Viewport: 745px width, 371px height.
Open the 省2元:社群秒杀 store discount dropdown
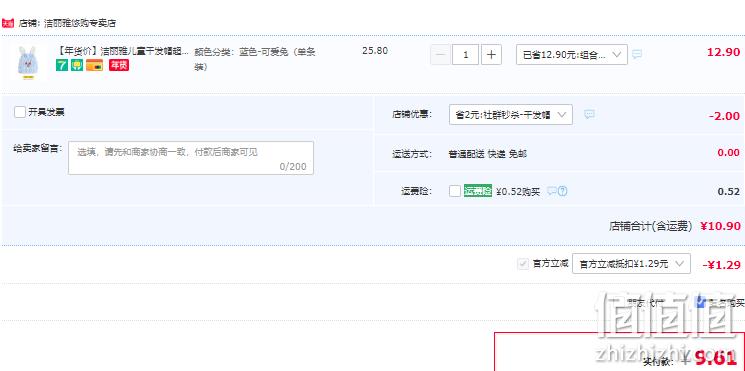[511, 114]
